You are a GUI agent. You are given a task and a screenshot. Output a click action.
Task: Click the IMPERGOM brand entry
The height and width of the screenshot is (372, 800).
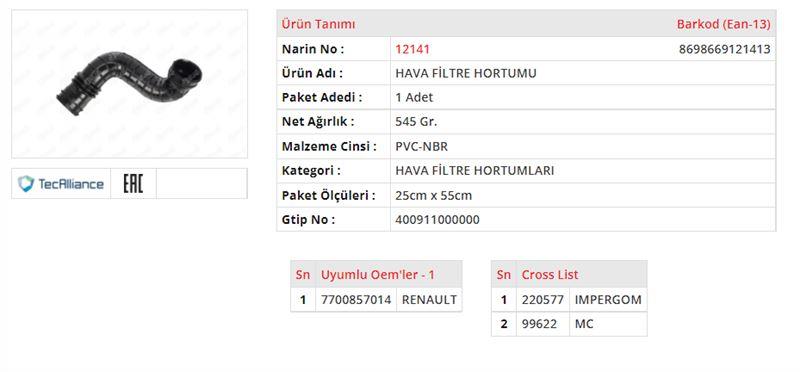click(608, 300)
